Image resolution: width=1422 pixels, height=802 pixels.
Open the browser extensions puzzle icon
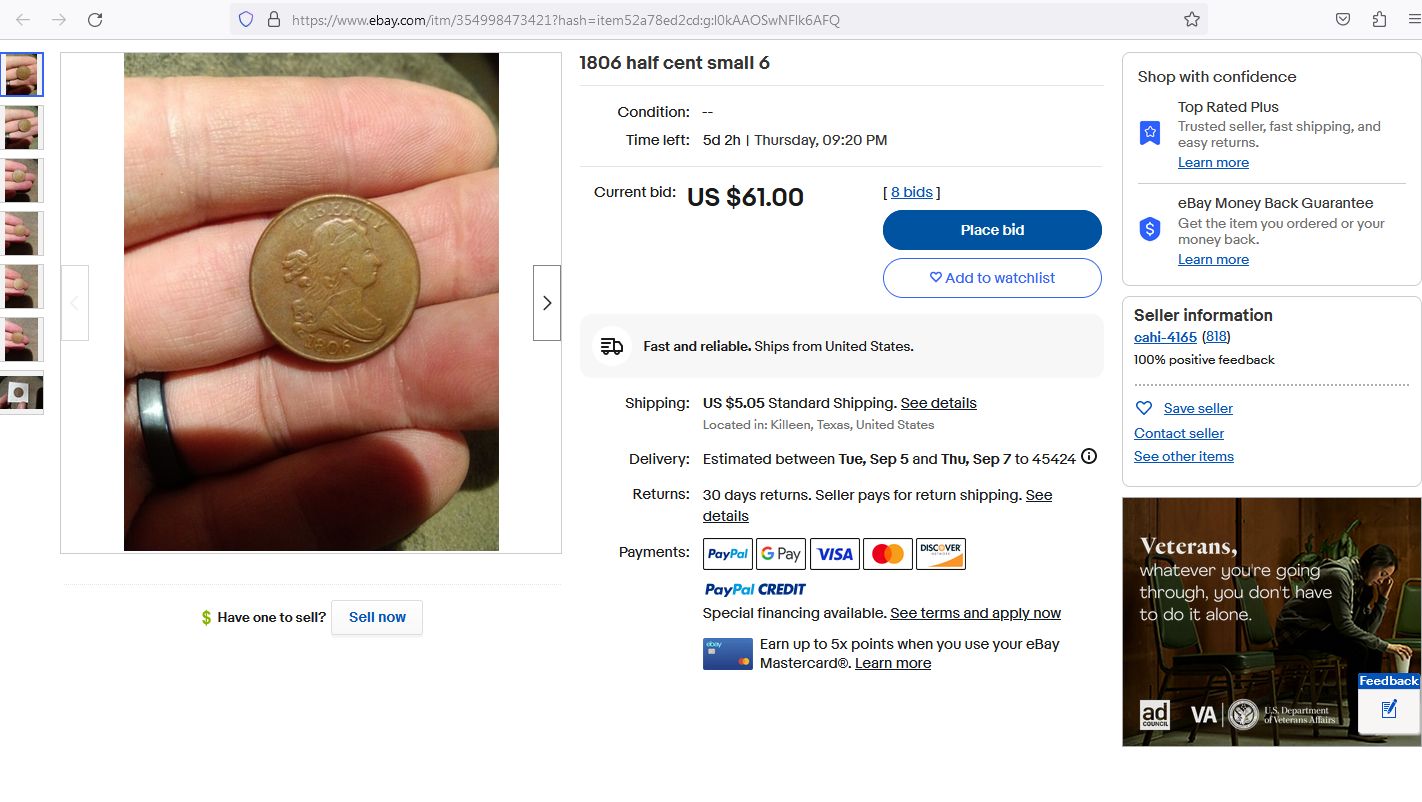1379,19
